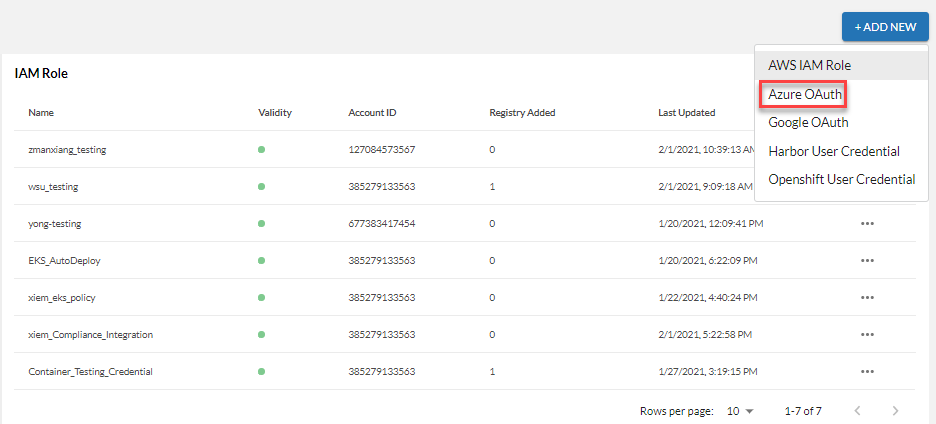Open actions menu for xiem_Compliance_Integration row
The image size is (936, 424).
click(867, 334)
